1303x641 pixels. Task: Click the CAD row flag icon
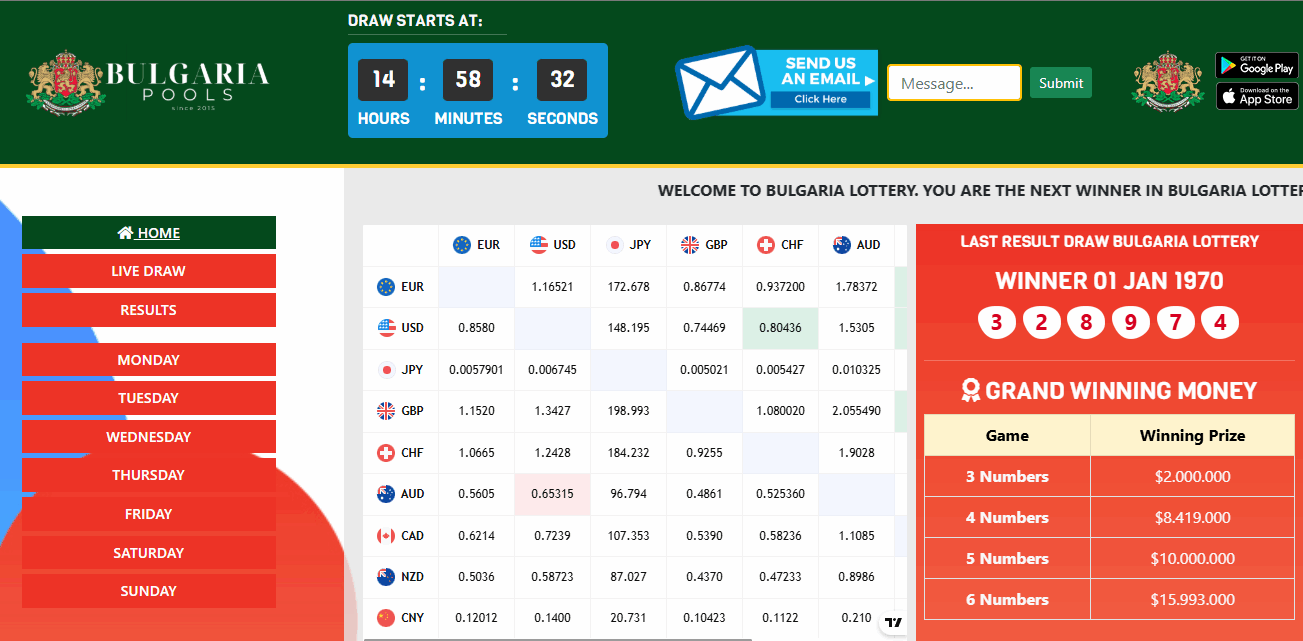pos(386,536)
